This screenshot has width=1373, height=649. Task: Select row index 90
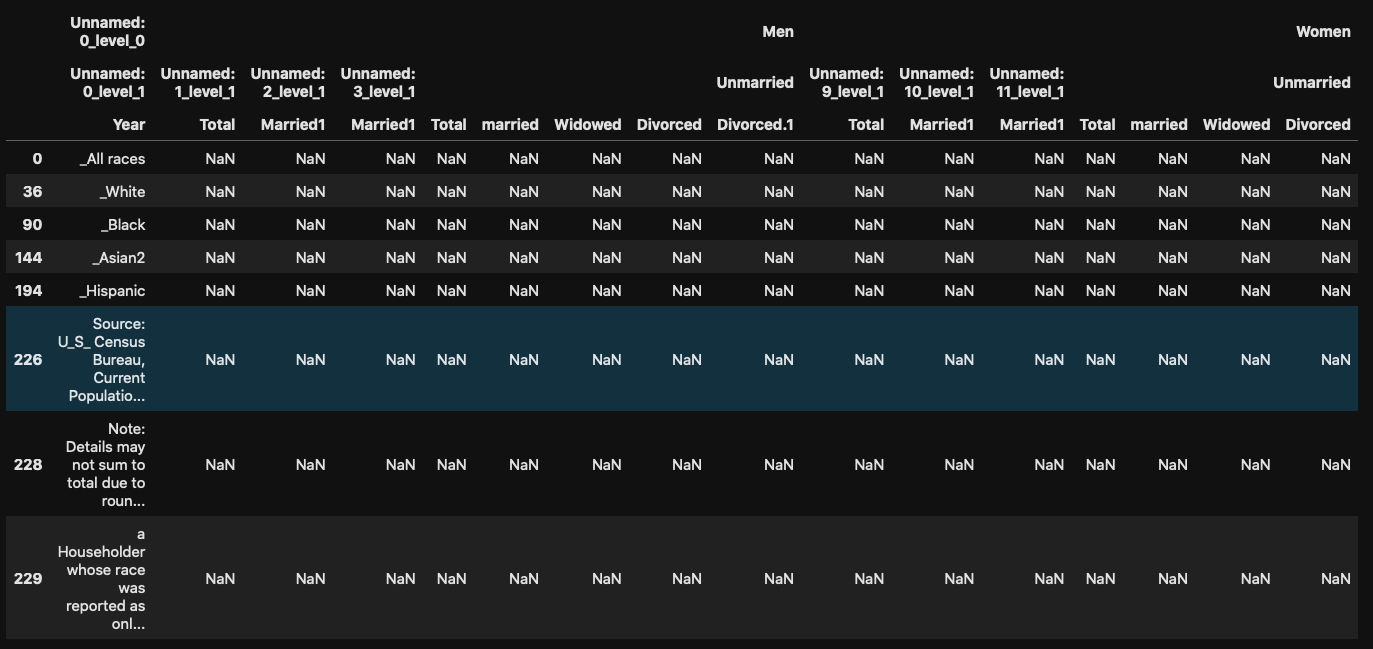33,224
